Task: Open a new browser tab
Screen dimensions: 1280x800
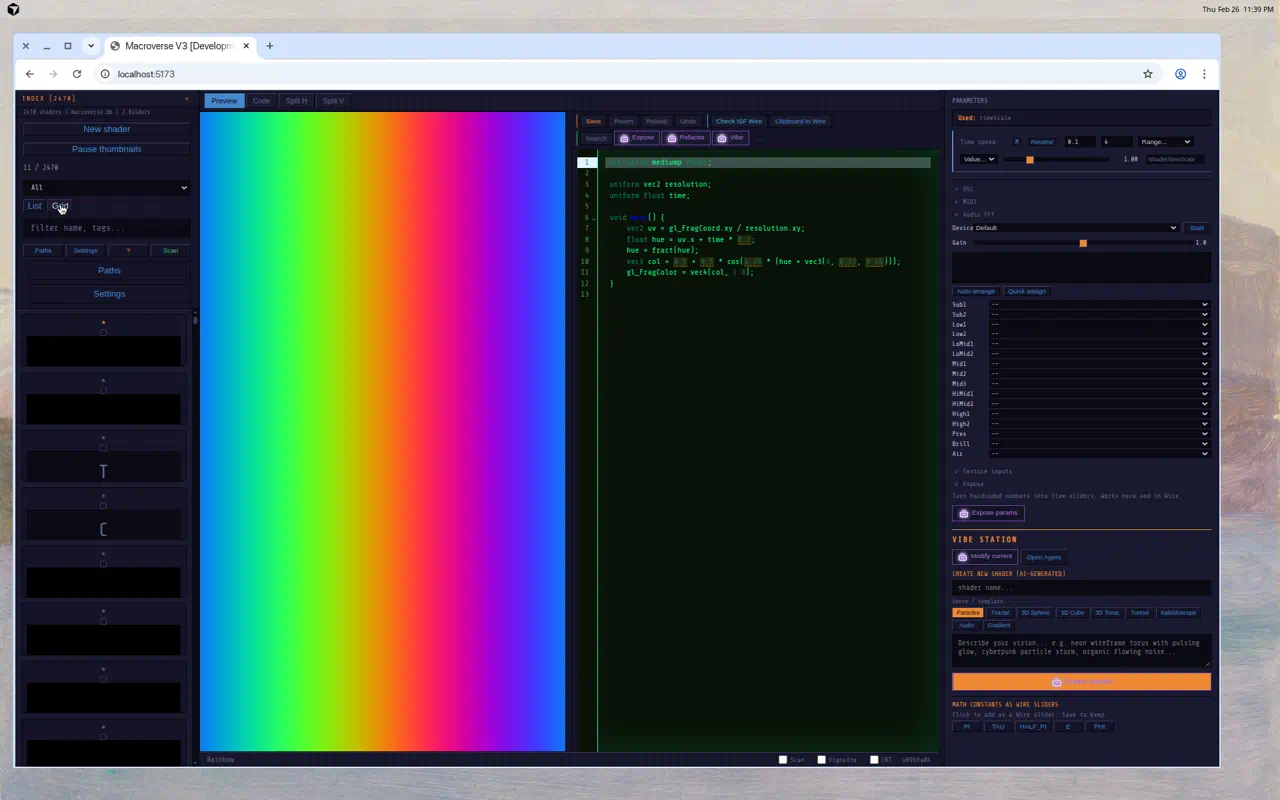Action: pyautogui.click(x=269, y=46)
